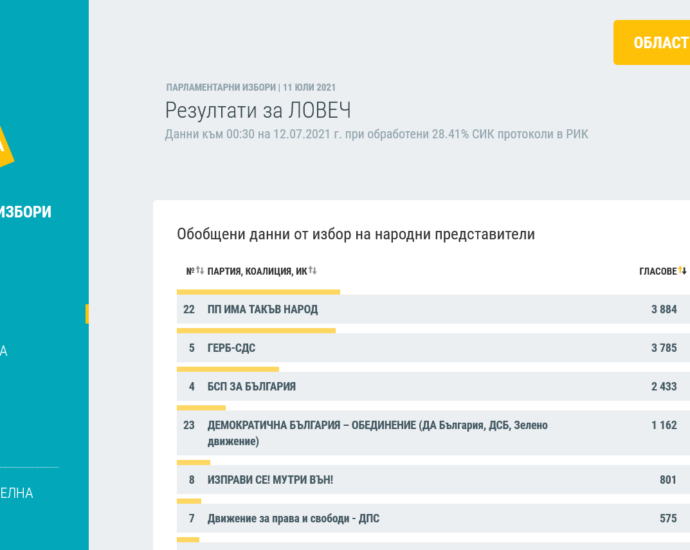Click vote count 3 785
The width and height of the screenshot is (690, 550).
[x=664, y=348]
